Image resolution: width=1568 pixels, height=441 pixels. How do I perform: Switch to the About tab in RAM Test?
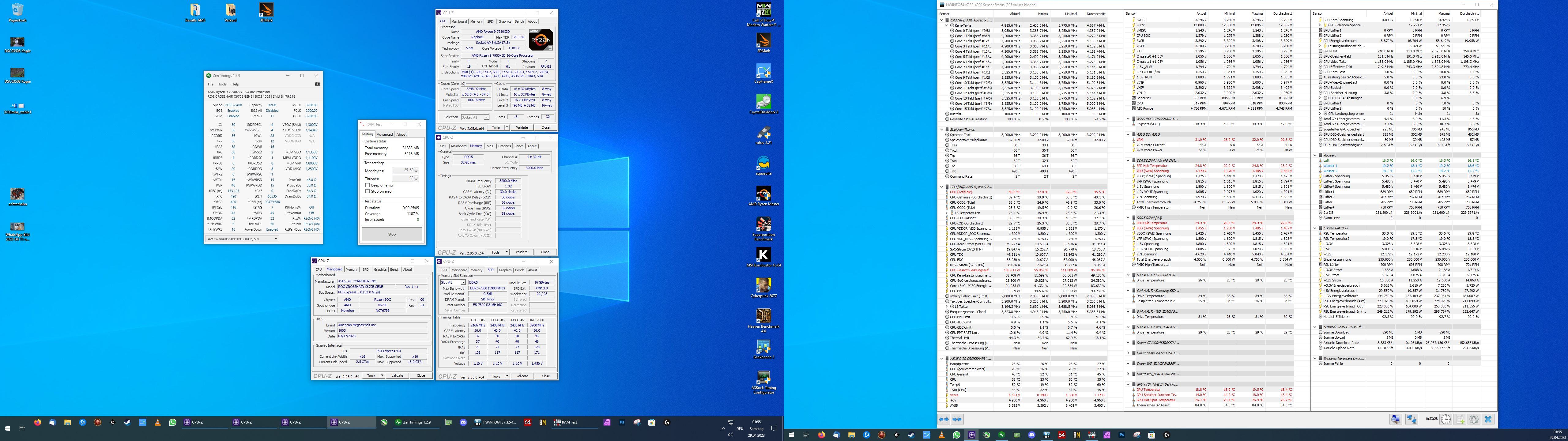401,135
